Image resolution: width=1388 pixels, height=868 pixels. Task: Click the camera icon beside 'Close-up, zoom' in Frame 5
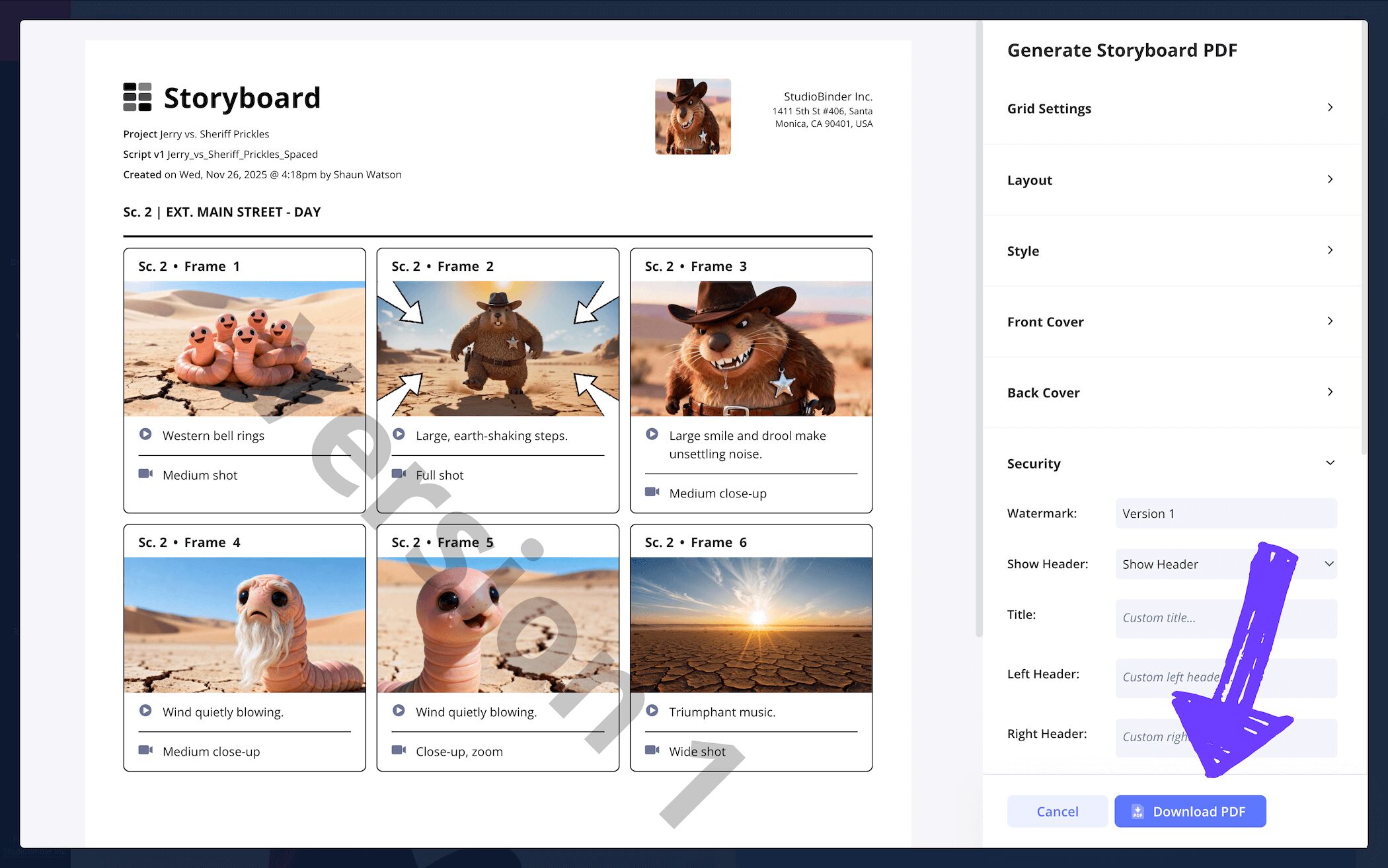[399, 750]
